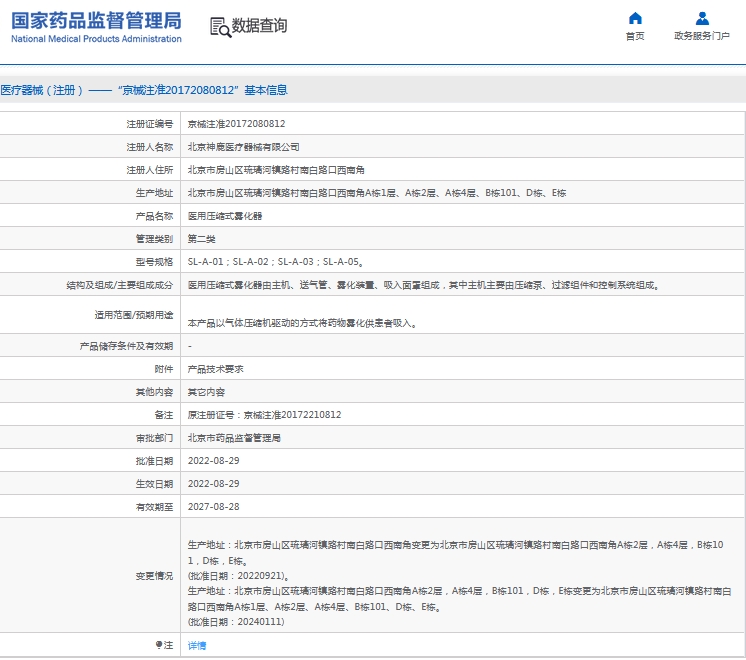
Task: Click the 注册人名称 row label
Action: (150, 147)
